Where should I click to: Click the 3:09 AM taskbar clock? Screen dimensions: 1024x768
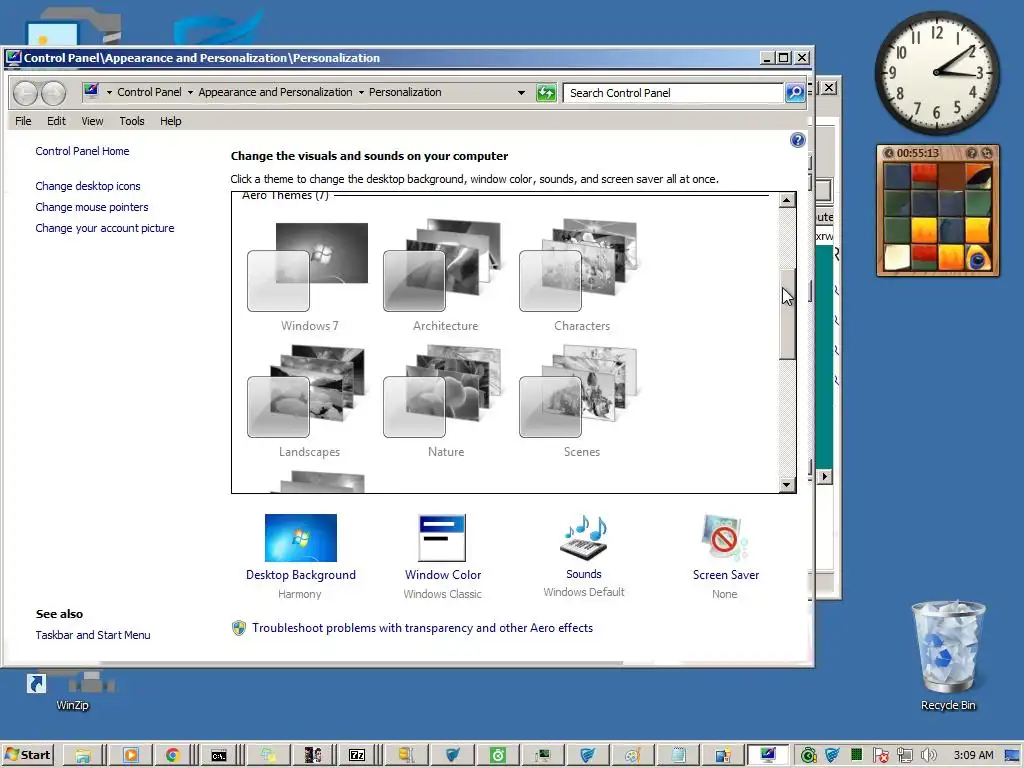[x=973, y=755]
